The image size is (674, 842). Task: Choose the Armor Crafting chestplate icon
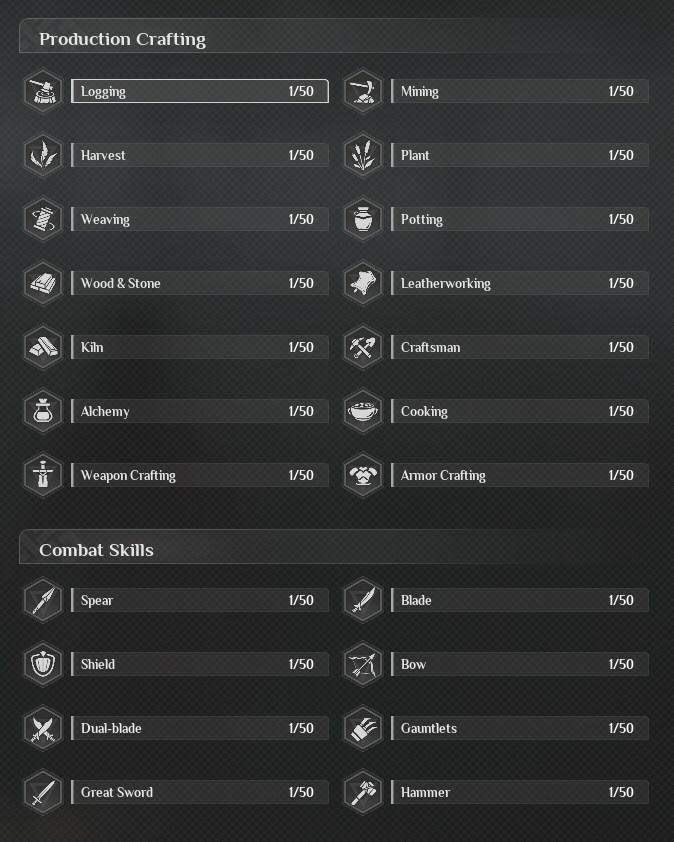[x=363, y=475]
